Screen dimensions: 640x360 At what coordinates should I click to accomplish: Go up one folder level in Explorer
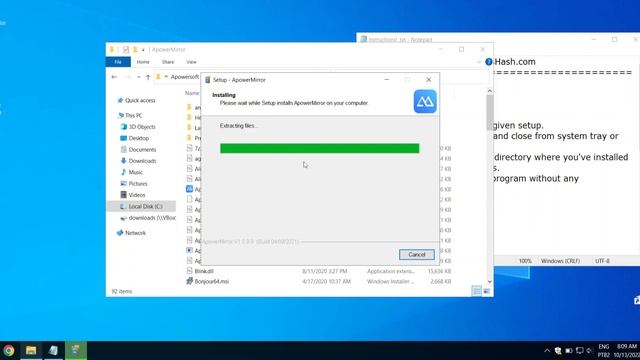(x=148, y=77)
